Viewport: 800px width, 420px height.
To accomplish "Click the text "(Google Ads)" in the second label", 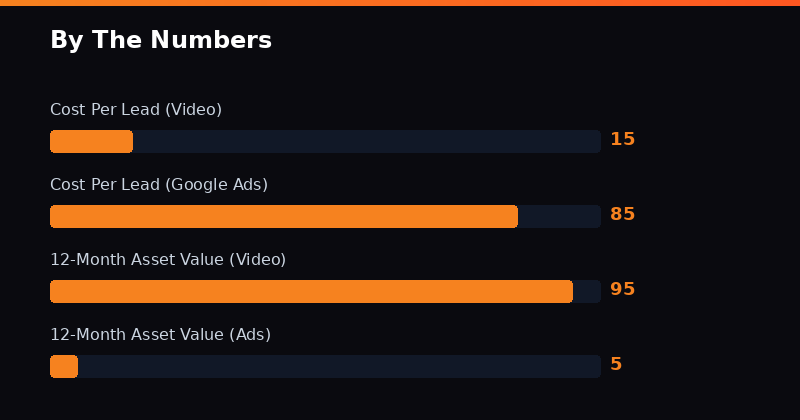I will 216,185.
